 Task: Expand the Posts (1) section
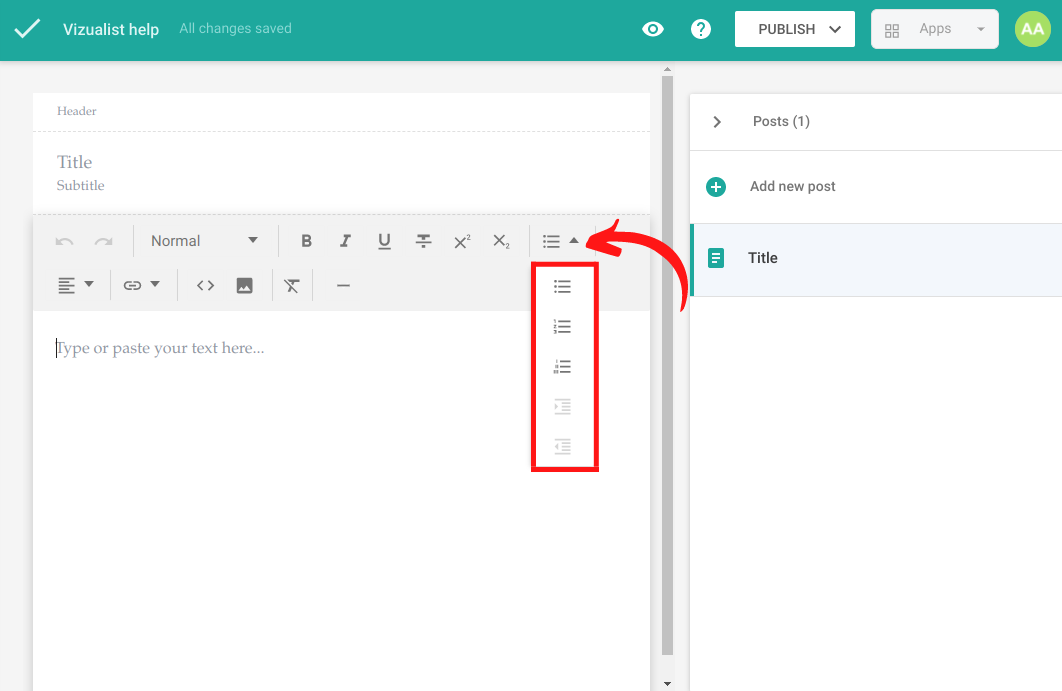[717, 122]
